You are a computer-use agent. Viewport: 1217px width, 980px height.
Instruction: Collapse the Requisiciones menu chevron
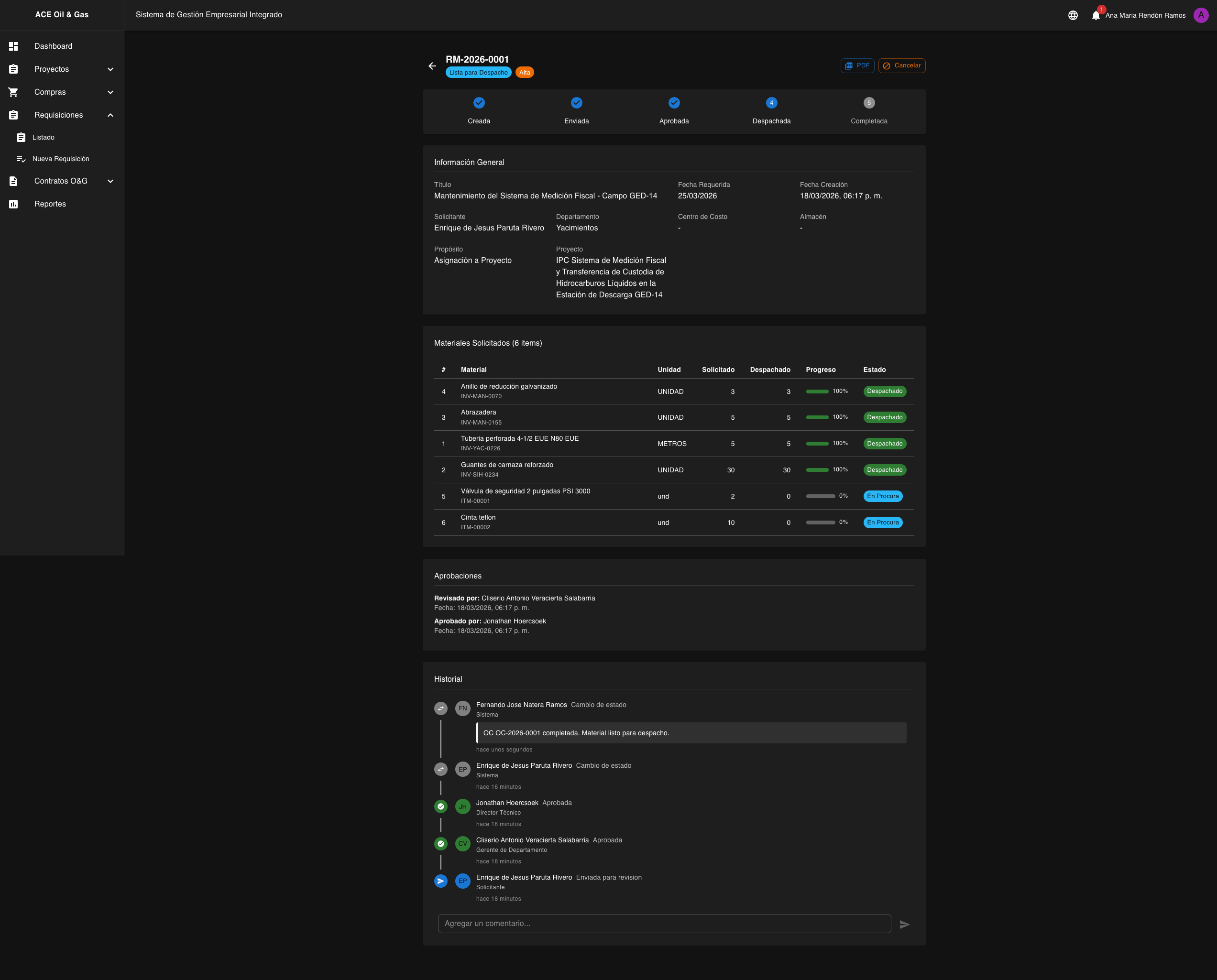tap(110, 115)
